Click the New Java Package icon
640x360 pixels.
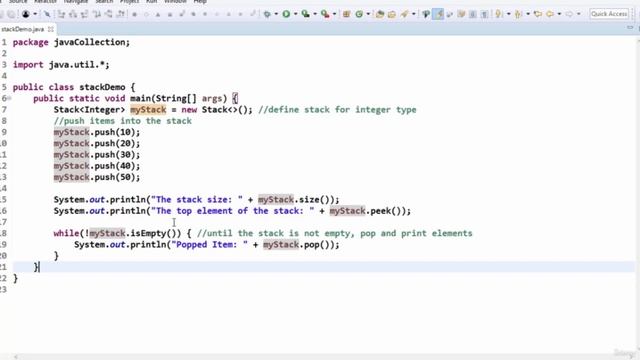347,14
